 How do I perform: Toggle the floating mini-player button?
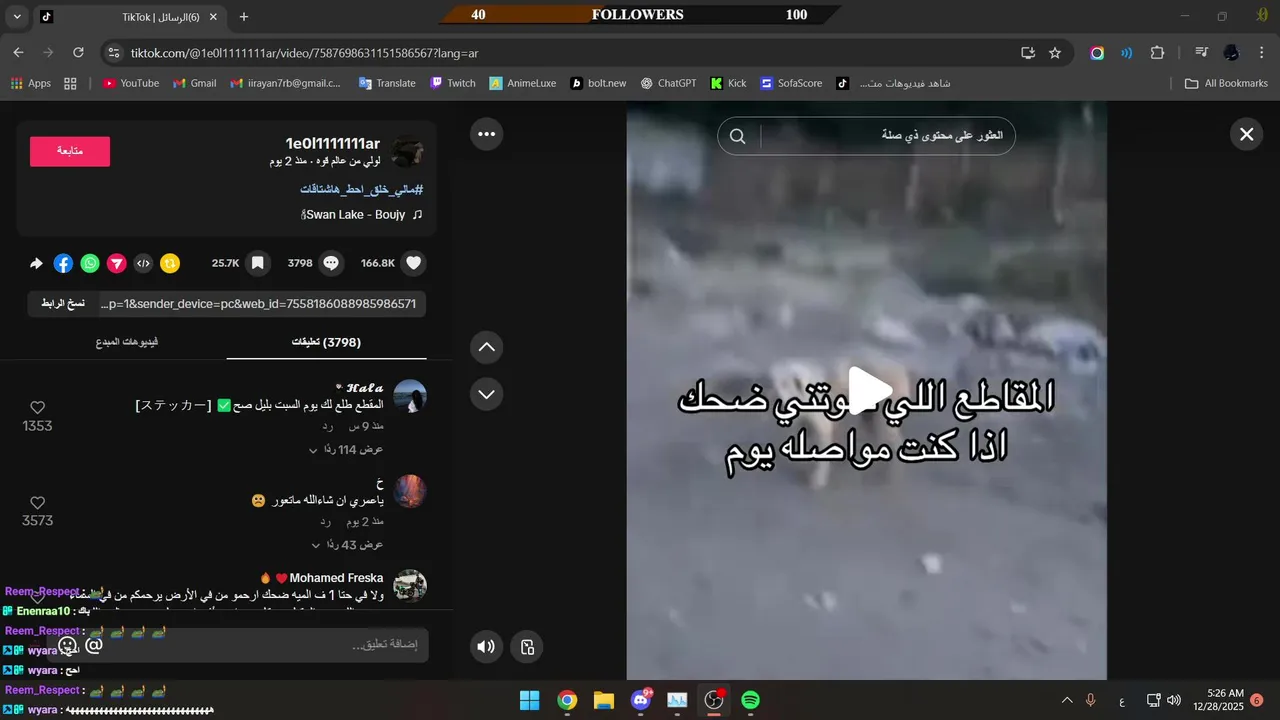click(527, 646)
